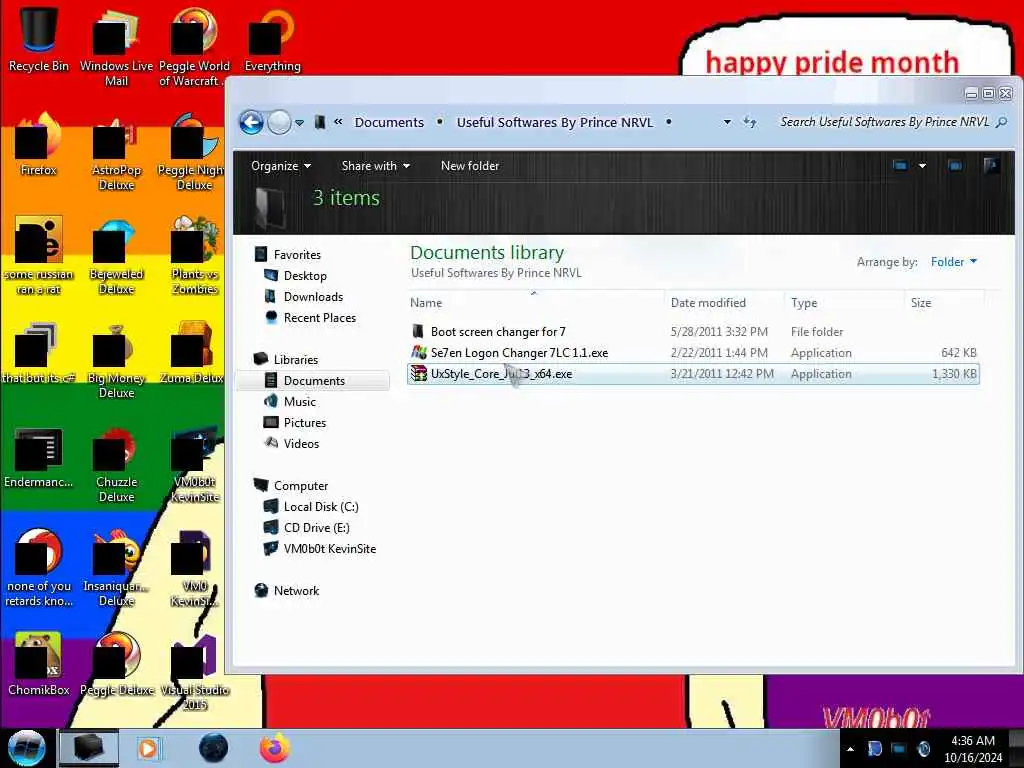Refresh the folder view
The height and width of the screenshot is (768, 1024).
click(x=750, y=122)
